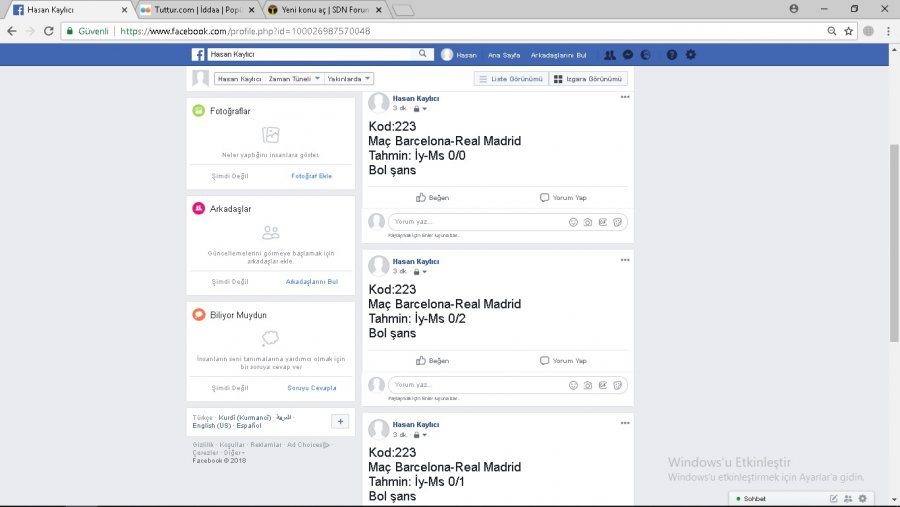Open the three-dots menu on the İy-Ms 0/2 post
The height and width of the screenshot is (507, 900).
(x=625, y=260)
